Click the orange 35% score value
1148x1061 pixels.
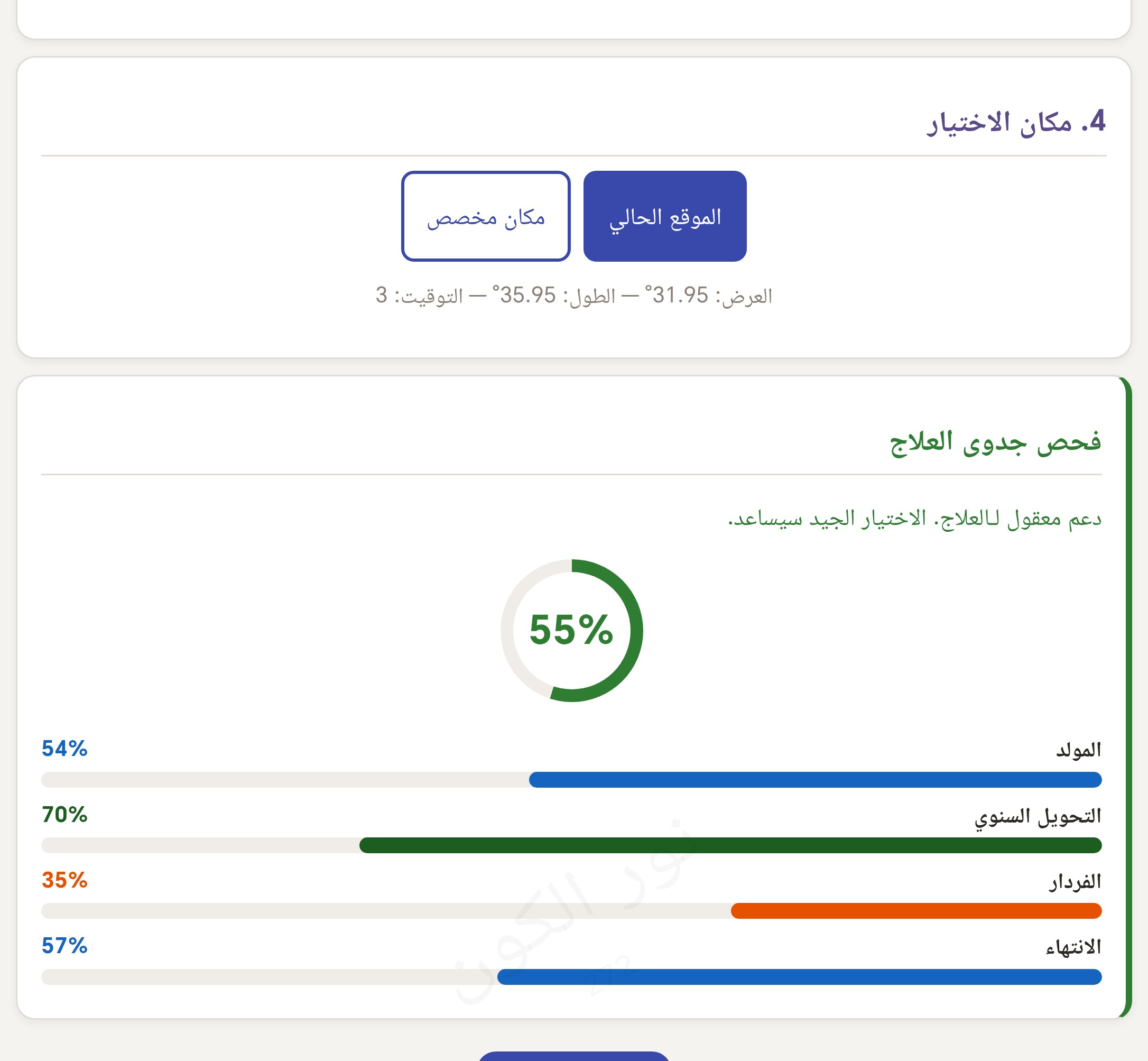(x=64, y=880)
